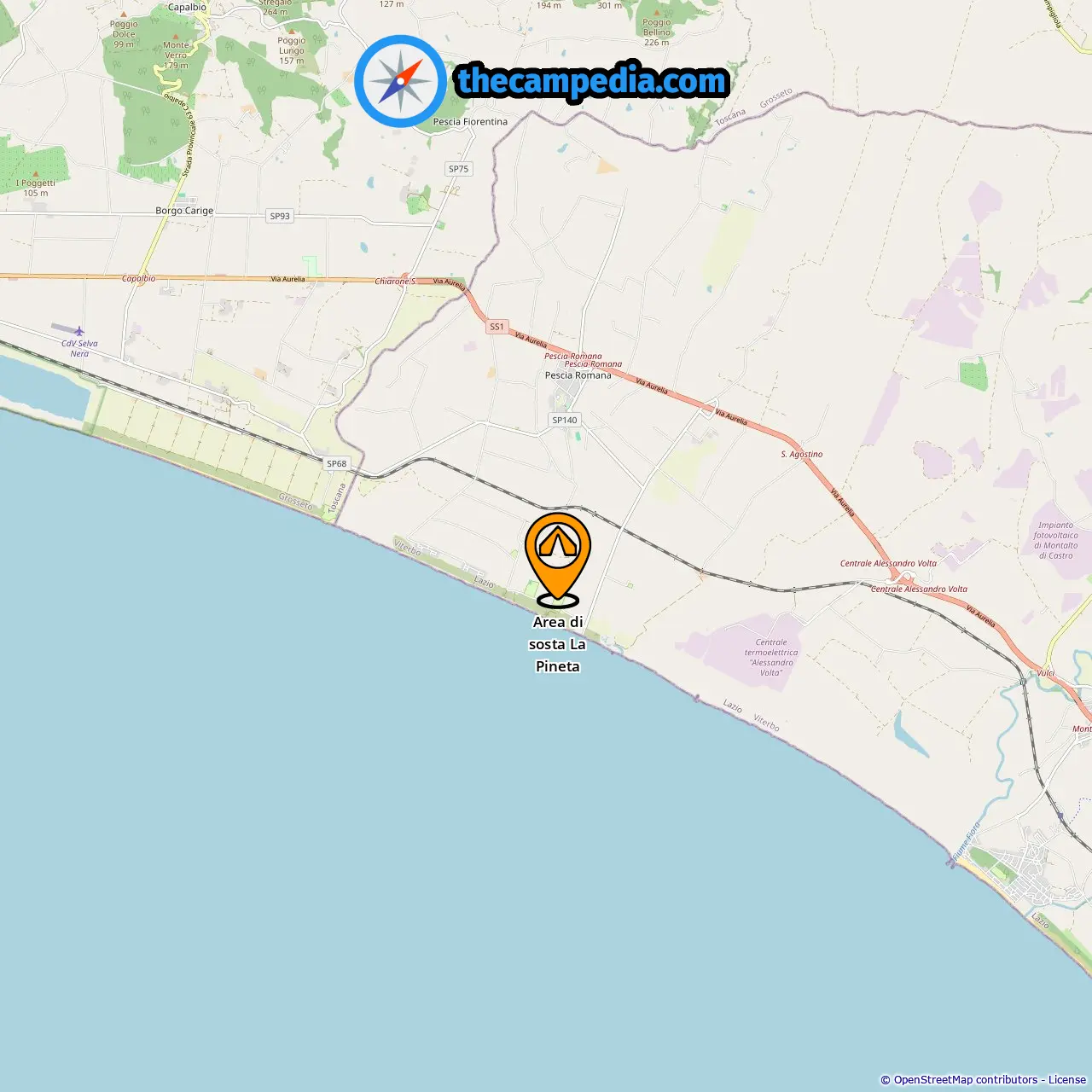Open the License link
The height and width of the screenshot is (1092, 1092).
tap(1067, 1080)
